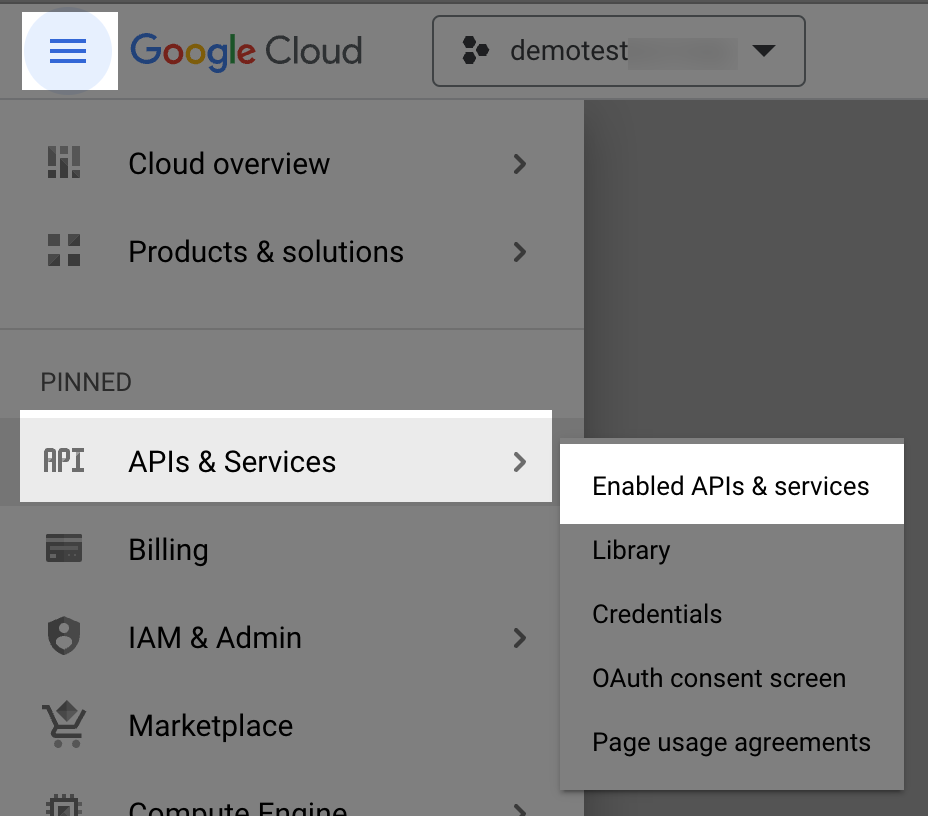
Task: Expand the APIs & Services chevron arrow
Action: click(519, 461)
